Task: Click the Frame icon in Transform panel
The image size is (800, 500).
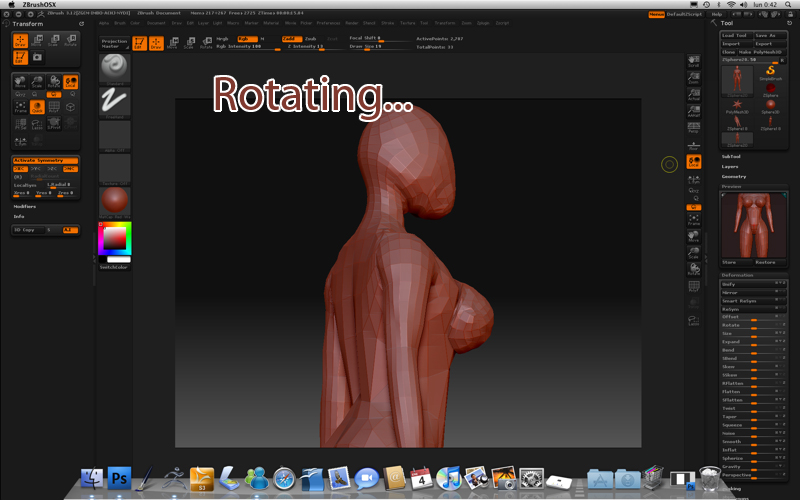Action: click(x=20, y=107)
